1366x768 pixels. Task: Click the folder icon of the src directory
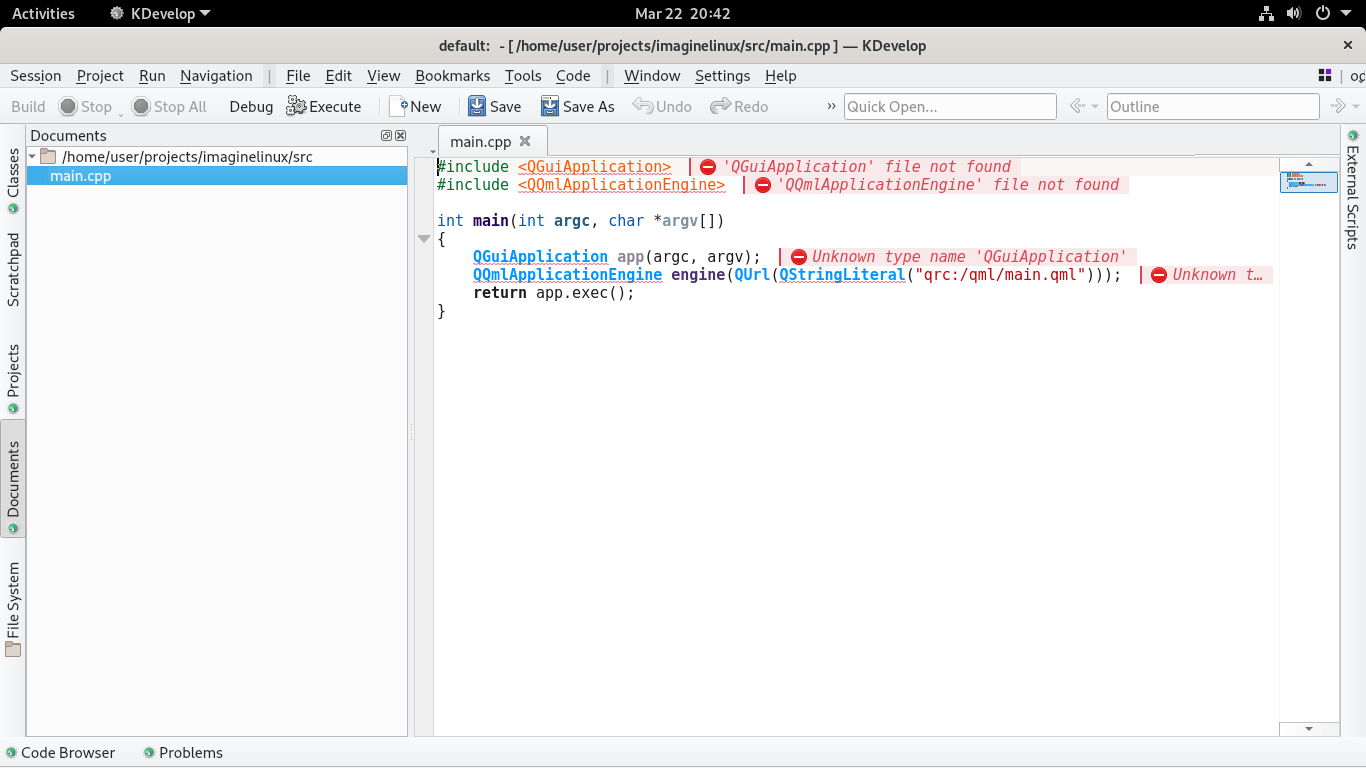point(48,157)
